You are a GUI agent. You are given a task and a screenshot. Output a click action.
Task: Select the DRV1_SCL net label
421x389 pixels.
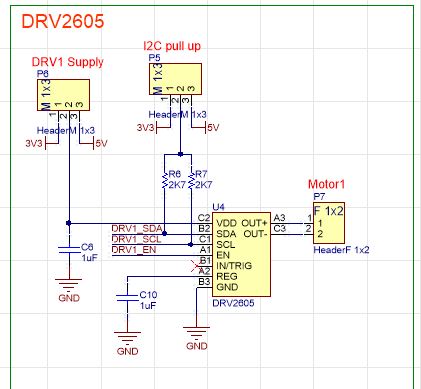136,239
